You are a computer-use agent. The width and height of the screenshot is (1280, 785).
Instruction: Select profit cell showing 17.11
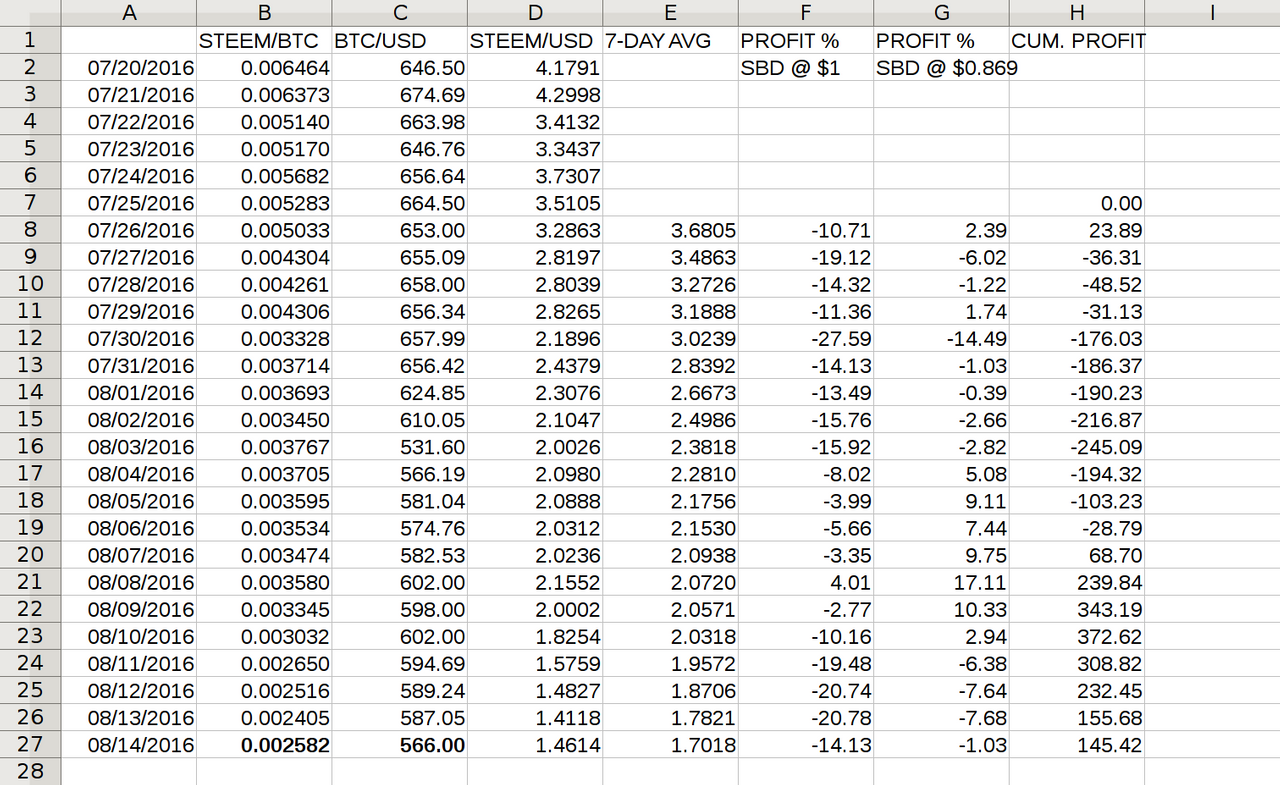point(941,582)
